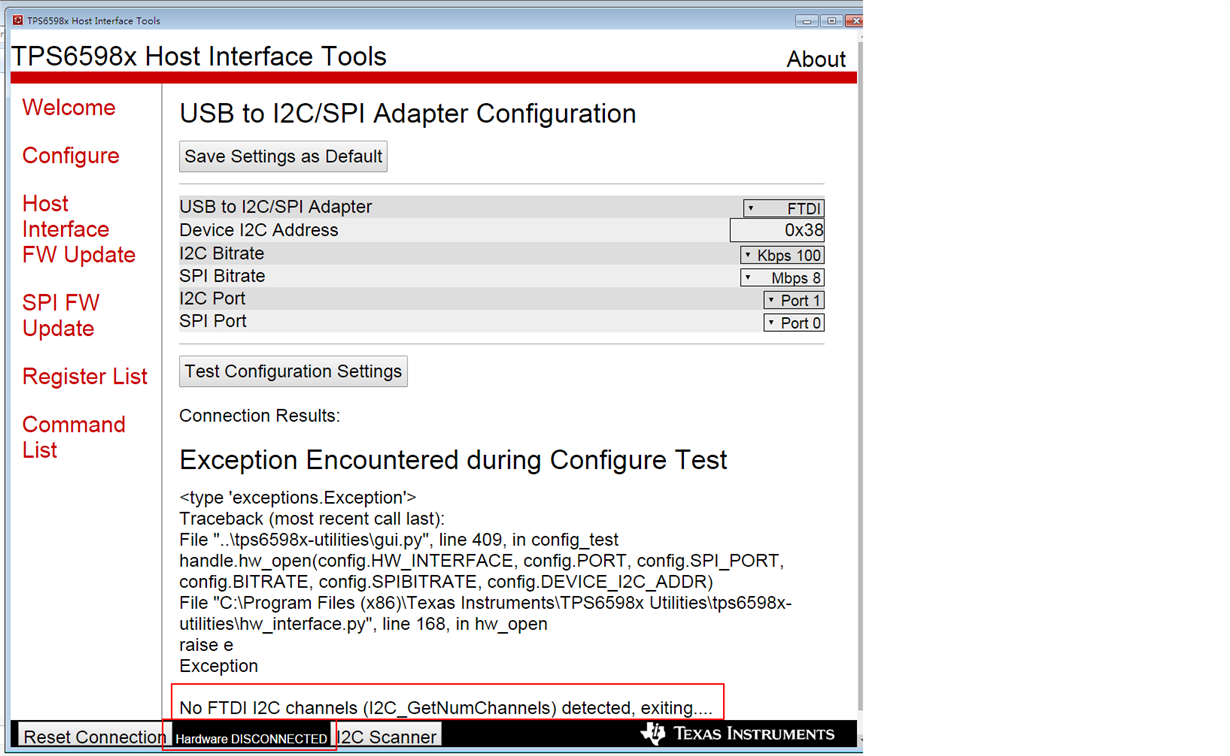Open the Configure page in sidebar

pyautogui.click(x=71, y=156)
